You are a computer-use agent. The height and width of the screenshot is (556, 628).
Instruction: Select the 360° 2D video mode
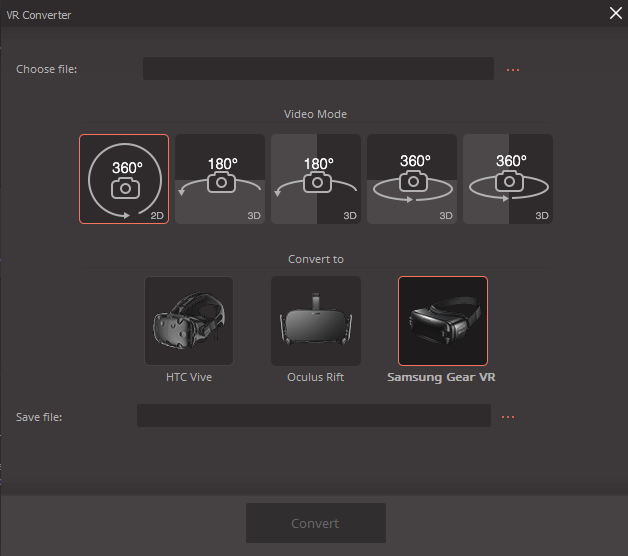pyautogui.click(x=124, y=179)
